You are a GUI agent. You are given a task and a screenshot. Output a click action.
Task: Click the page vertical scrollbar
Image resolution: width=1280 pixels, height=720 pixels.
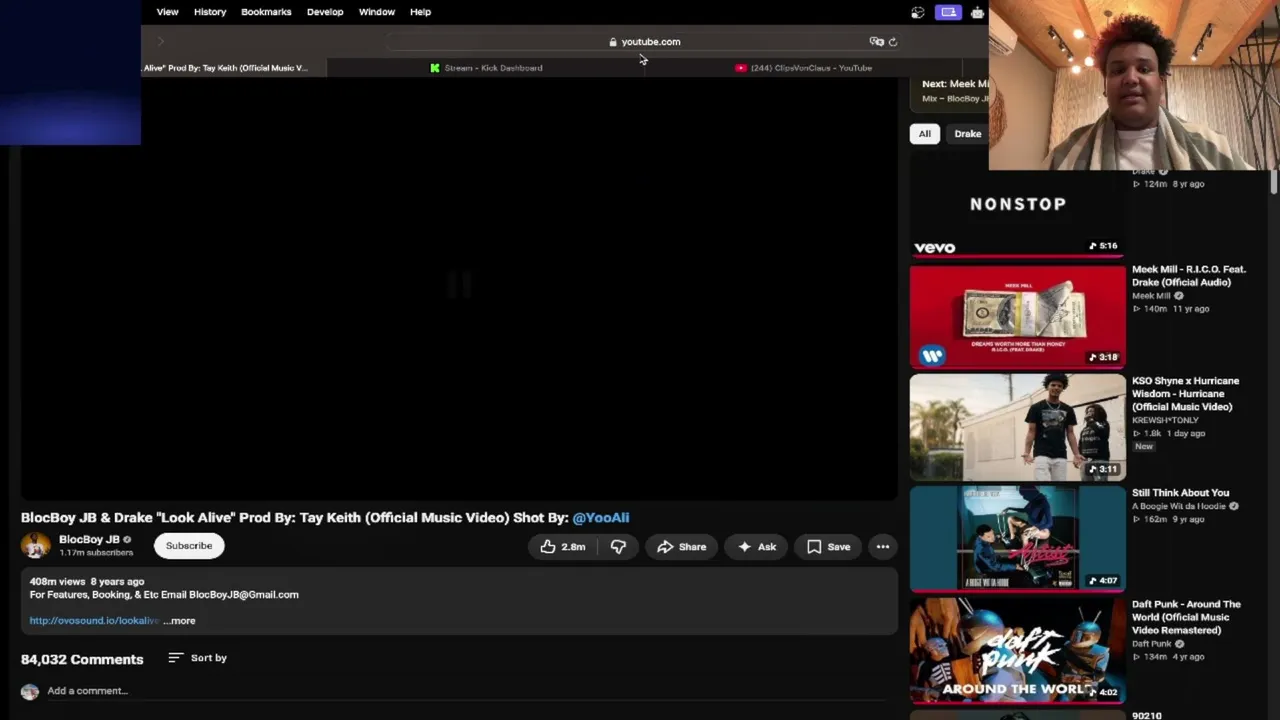coord(1274,182)
